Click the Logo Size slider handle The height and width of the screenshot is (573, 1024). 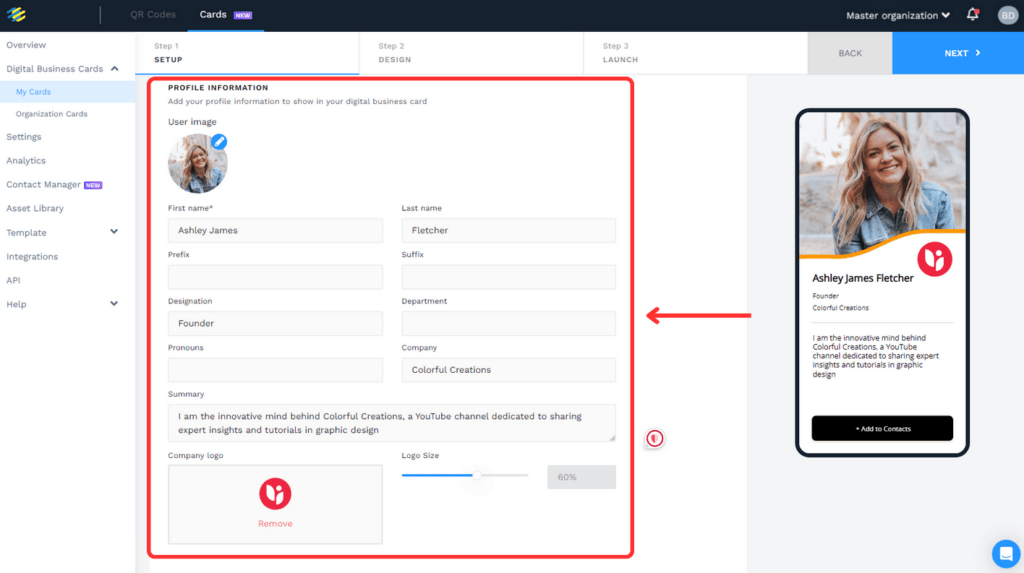click(477, 476)
